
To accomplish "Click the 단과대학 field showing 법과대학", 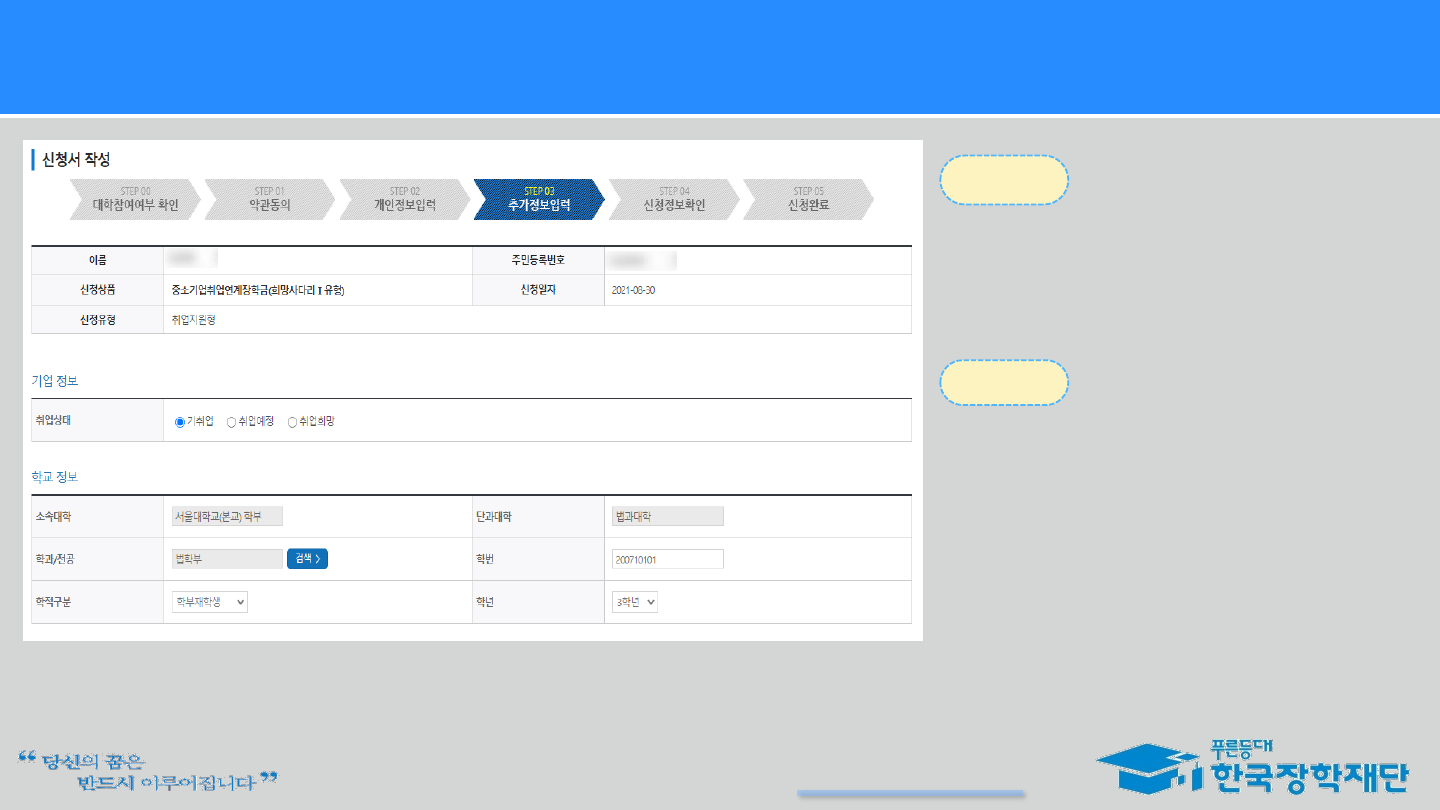I will click(667, 517).
